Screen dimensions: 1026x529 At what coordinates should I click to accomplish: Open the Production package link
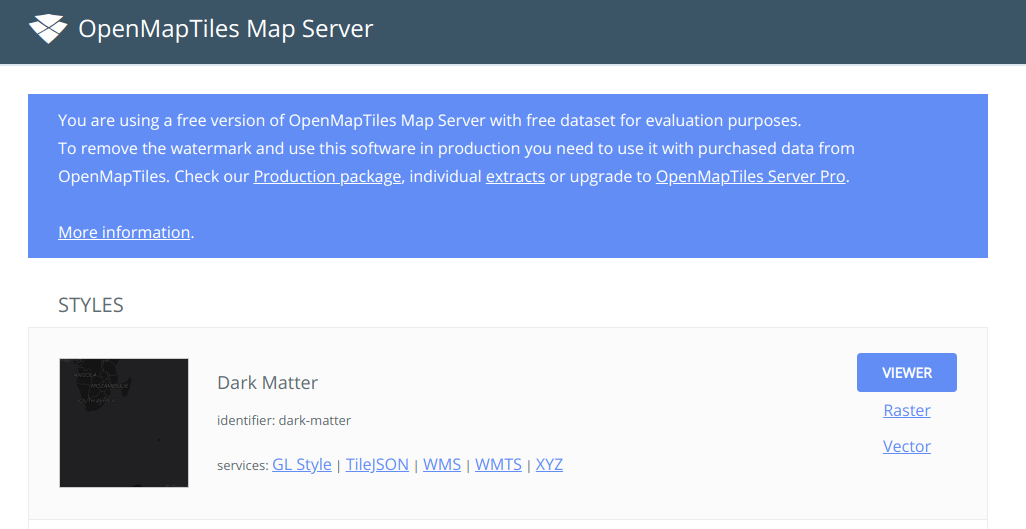click(327, 176)
